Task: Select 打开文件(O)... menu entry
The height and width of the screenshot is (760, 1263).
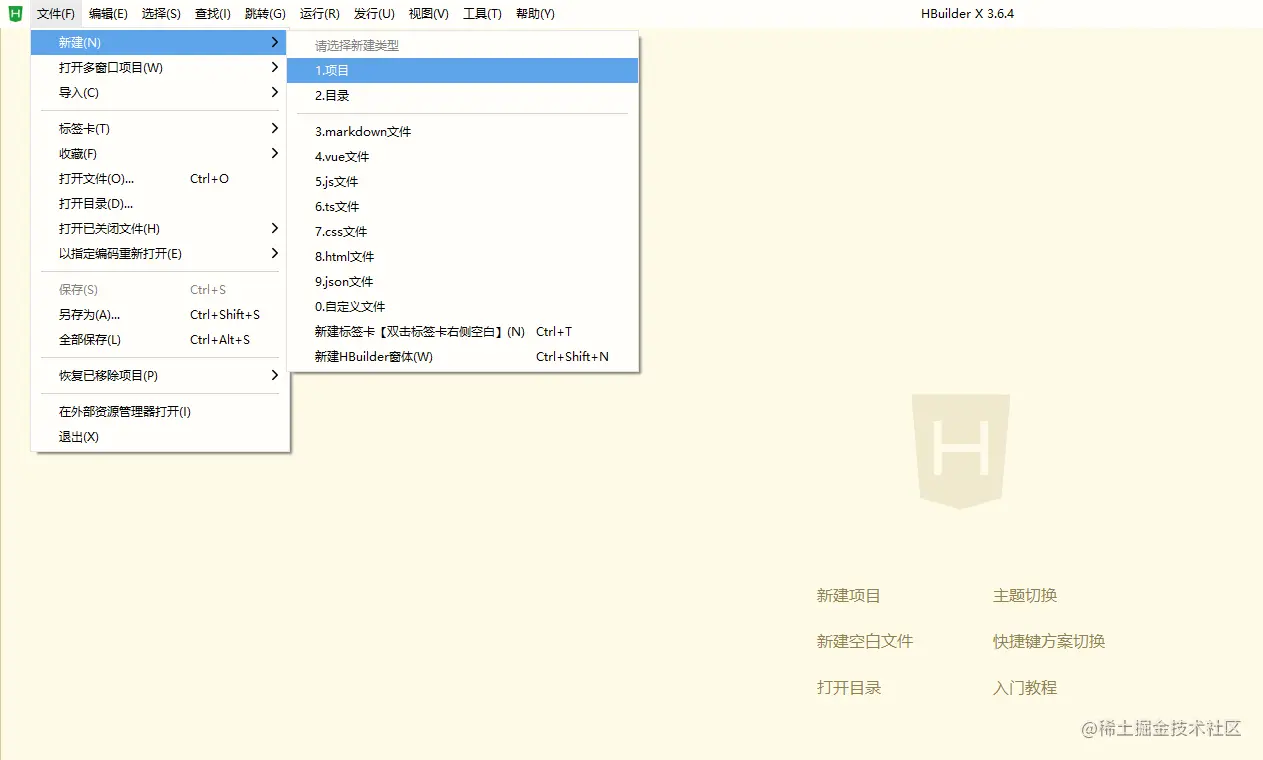Action: click(160, 179)
